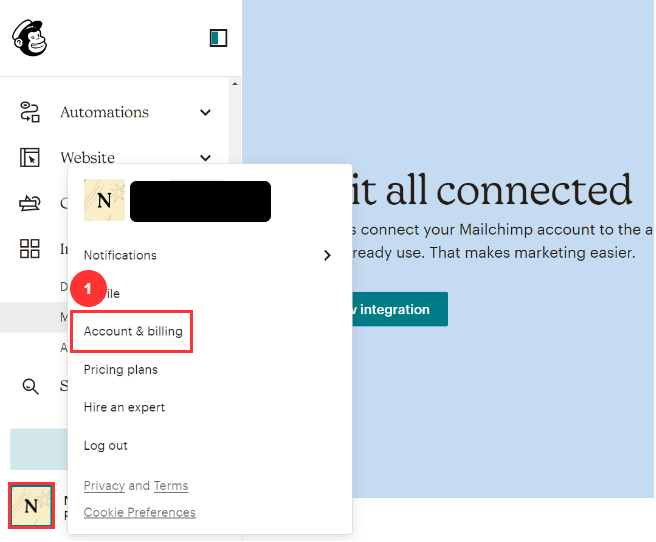Image resolution: width=656 pixels, height=542 pixels.
Task: Click the Website cursor-window icon
Action: (x=30, y=157)
